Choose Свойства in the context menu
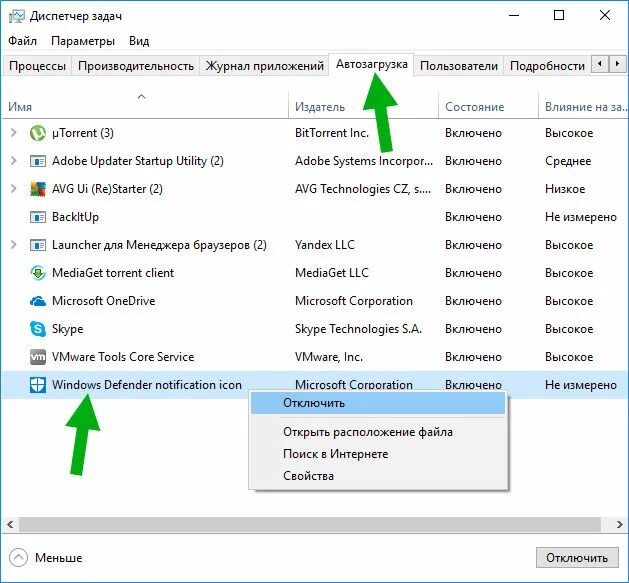This screenshot has width=629, height=583. [378, 476]
